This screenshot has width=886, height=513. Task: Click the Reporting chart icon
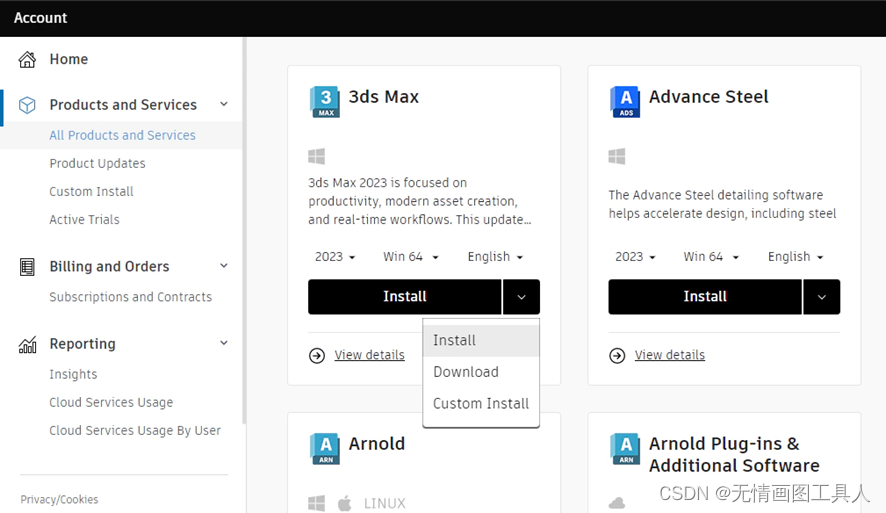pyautogui.click(x=28, y=344)
